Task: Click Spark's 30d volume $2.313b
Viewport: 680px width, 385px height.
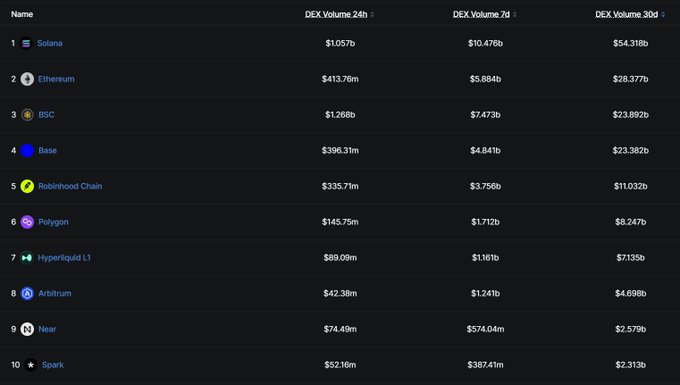Action: pyautogui.click(x=631, y=365)
